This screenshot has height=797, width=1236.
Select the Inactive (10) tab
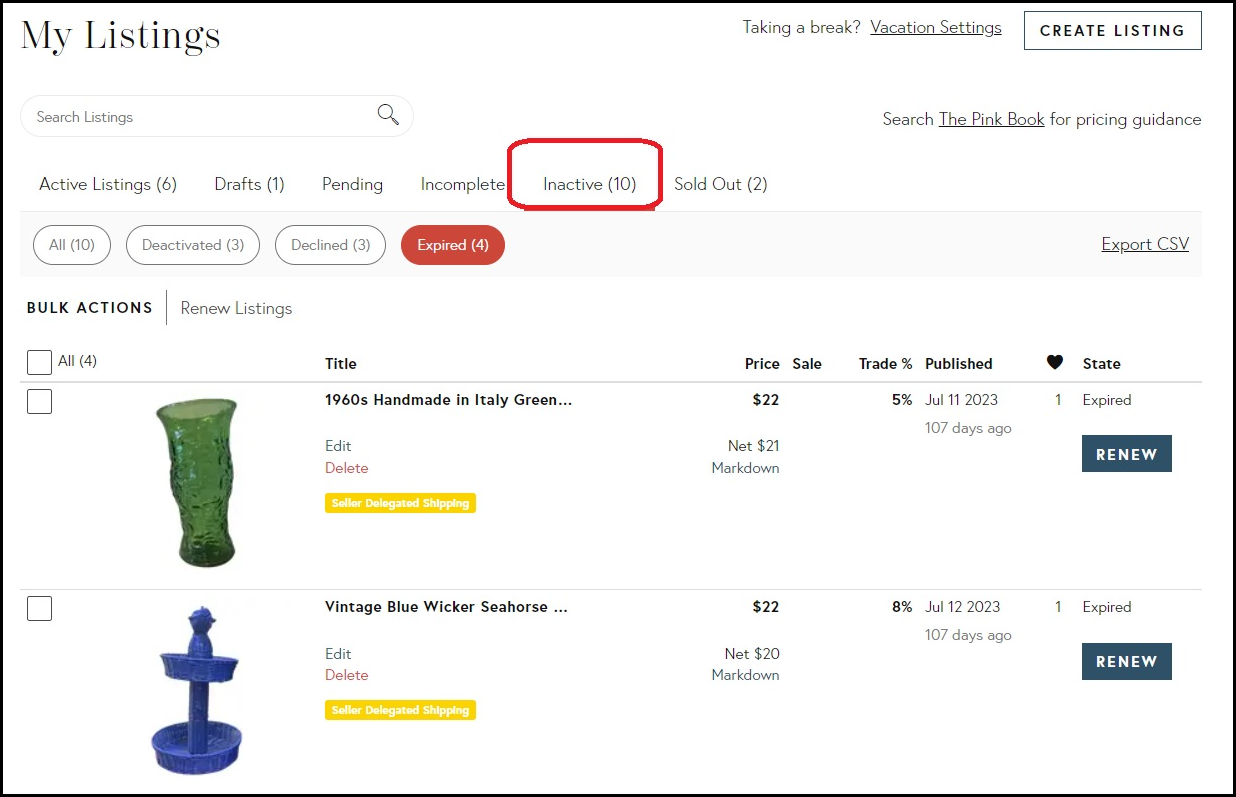(x=589, y=184)
